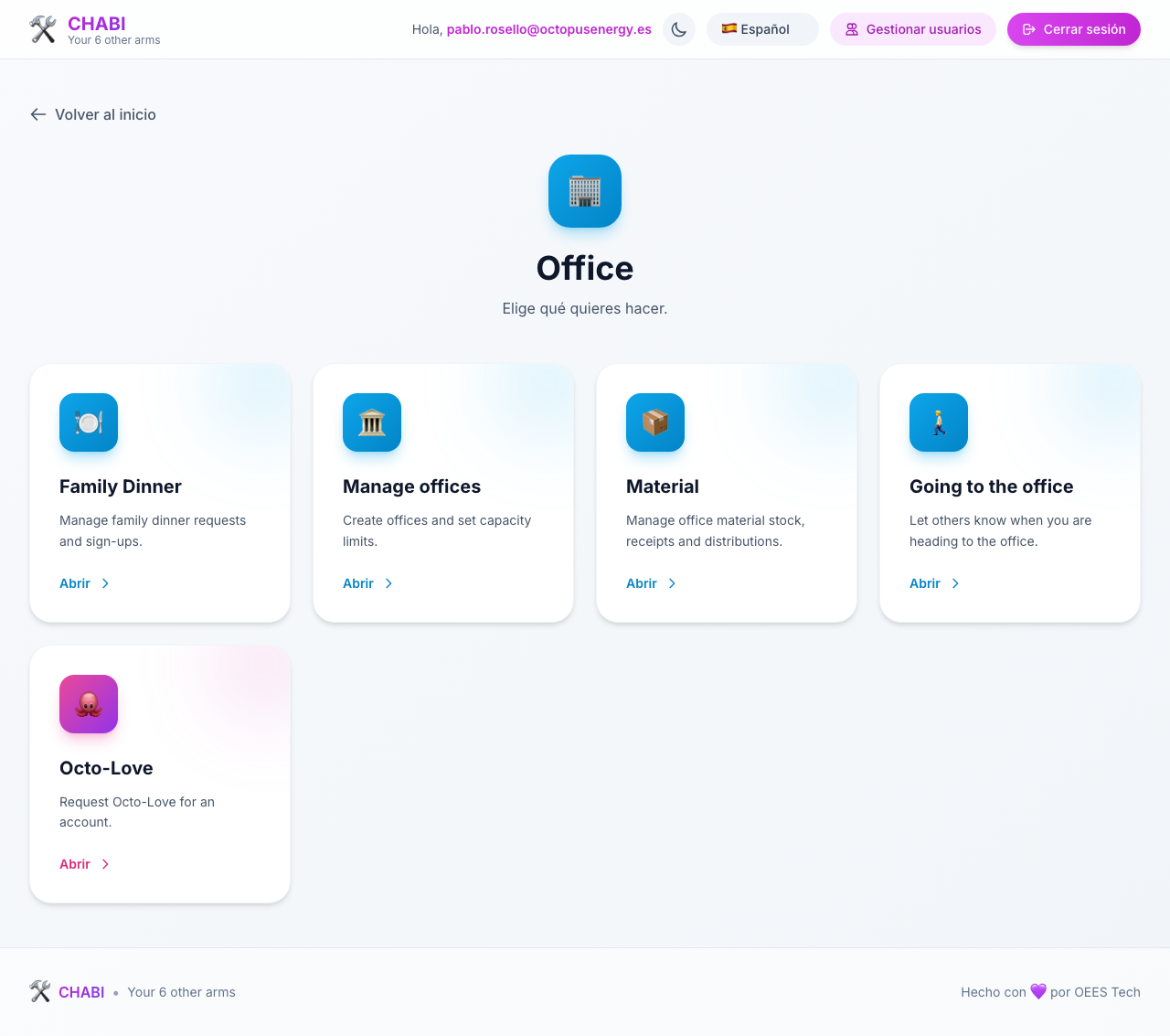Screen dimensions: 1170x1036
Task: Click header 'Your 6 other arms' tagline
Action: click(x=114, y=40)
